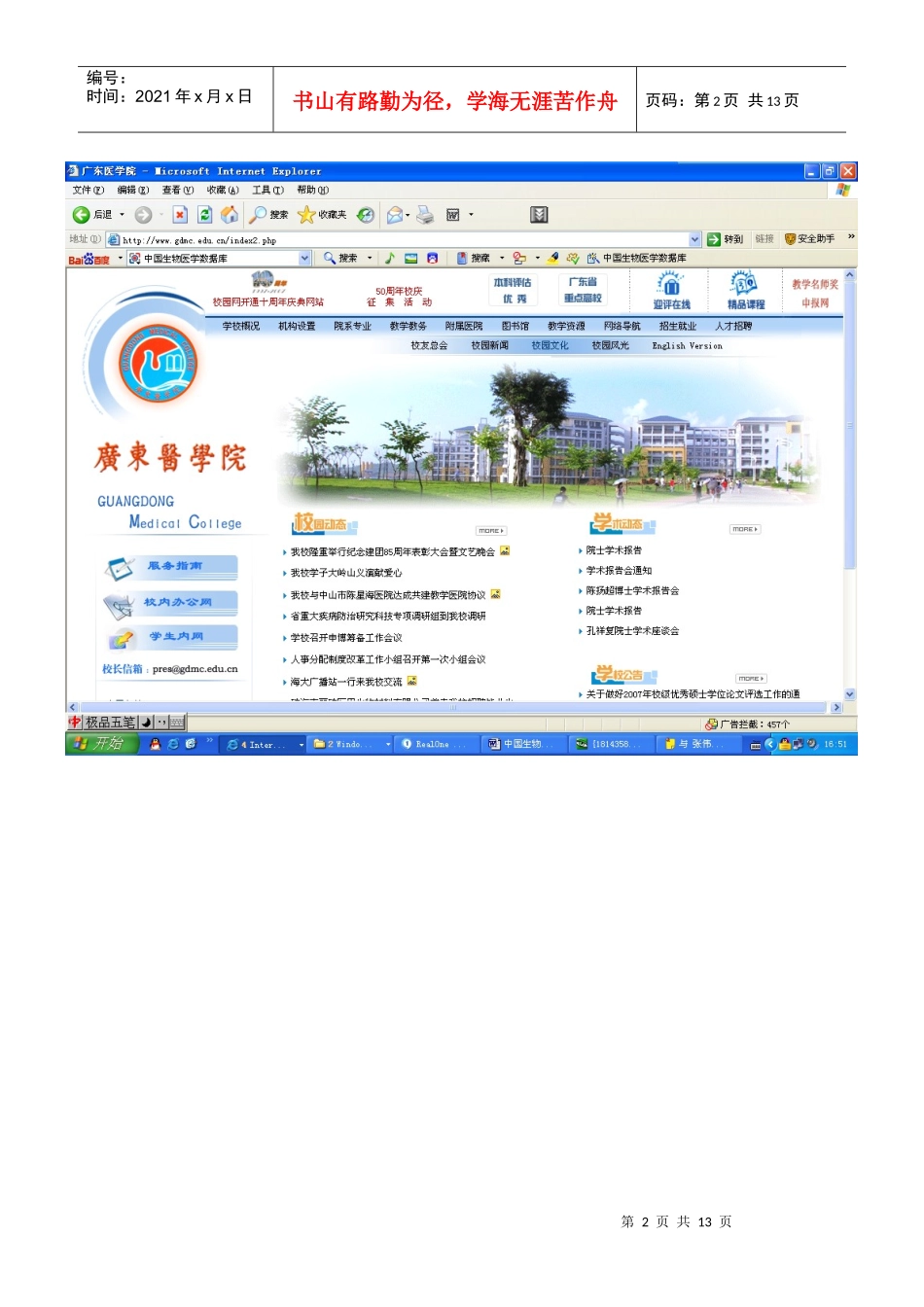Expand the quick launch overflow chevron
924x1307 pixels.
(x=209, y=741)
